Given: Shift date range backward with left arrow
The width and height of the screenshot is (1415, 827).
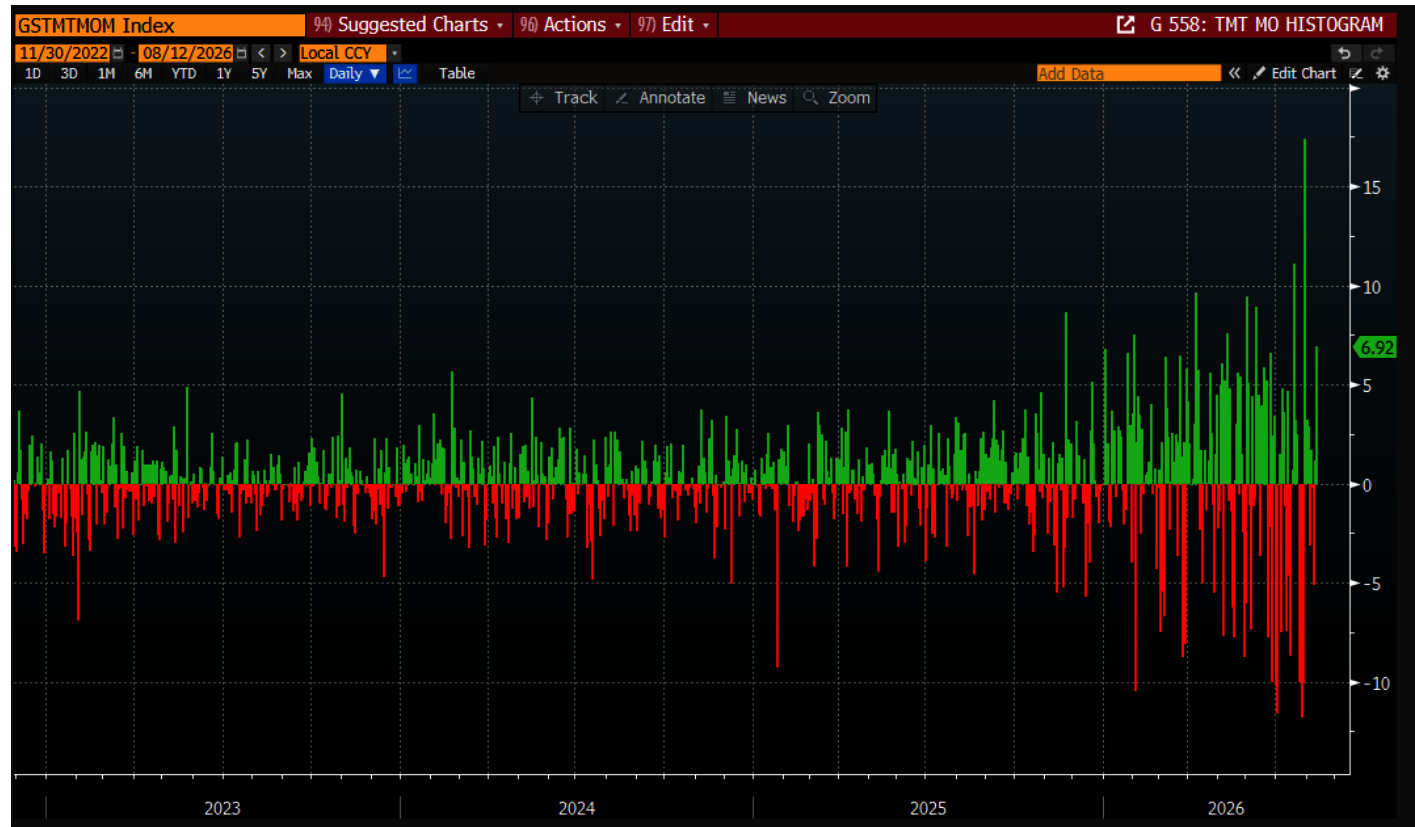Looking at the screenshot, I should pyautogui.click(x=261, y=53).
